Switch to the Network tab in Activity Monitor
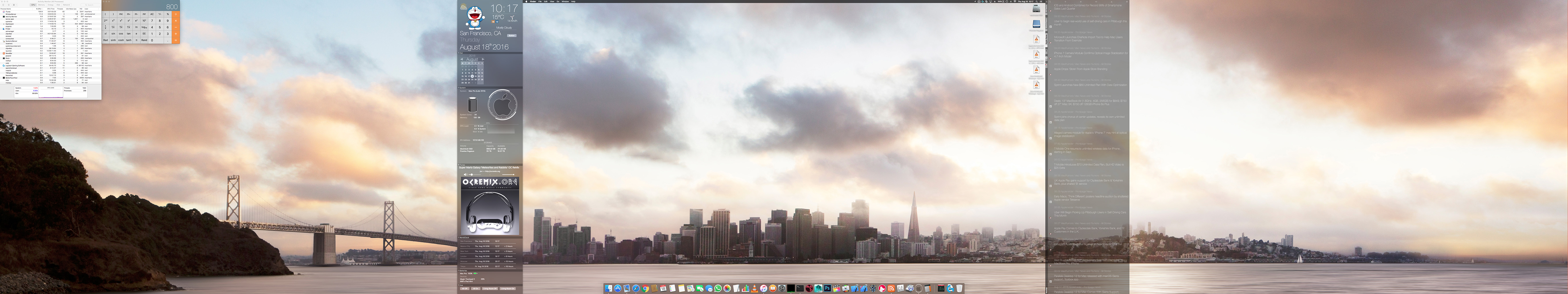Image resolution: width=1568 pixels, height=294 pixels. point(66,5)
